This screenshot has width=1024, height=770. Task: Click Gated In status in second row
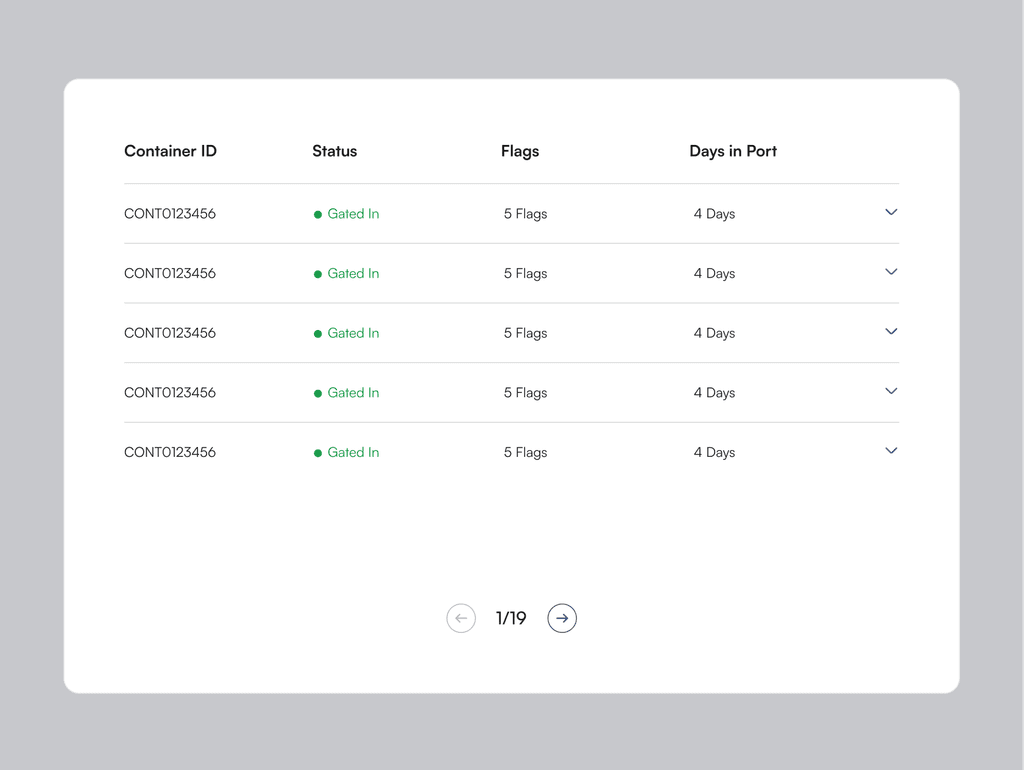(353, 273)
